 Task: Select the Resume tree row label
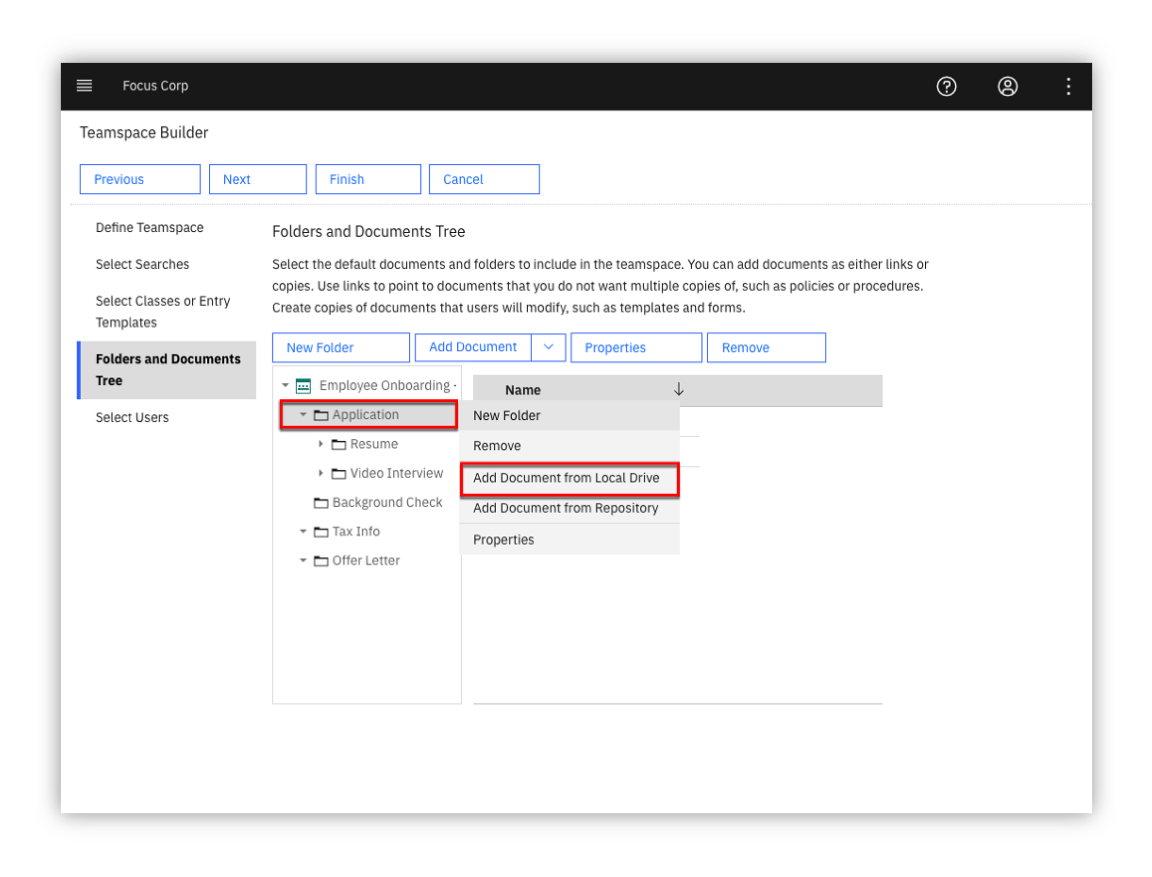coord(374,444)
